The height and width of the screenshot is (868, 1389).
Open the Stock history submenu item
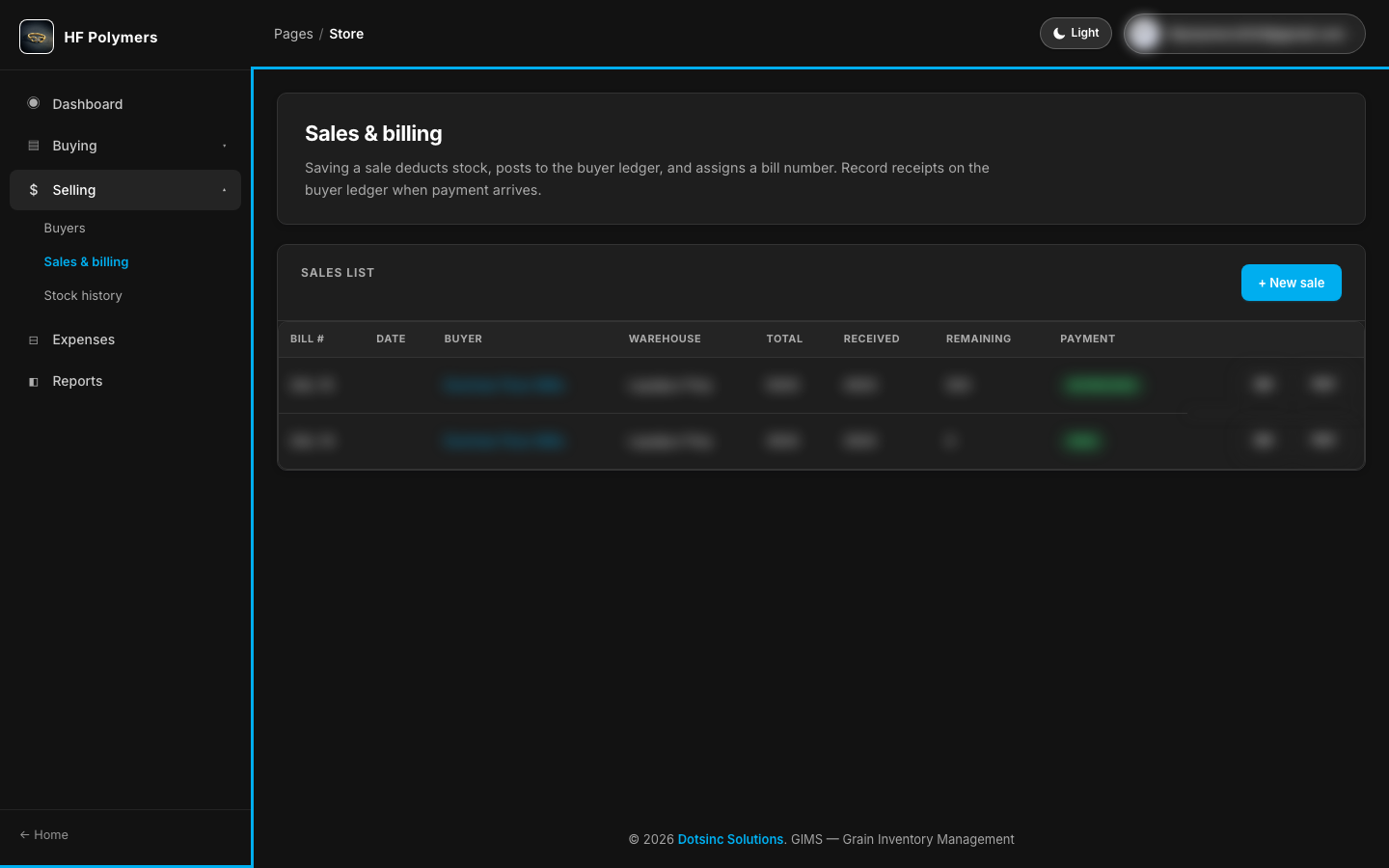click(83, 296)
